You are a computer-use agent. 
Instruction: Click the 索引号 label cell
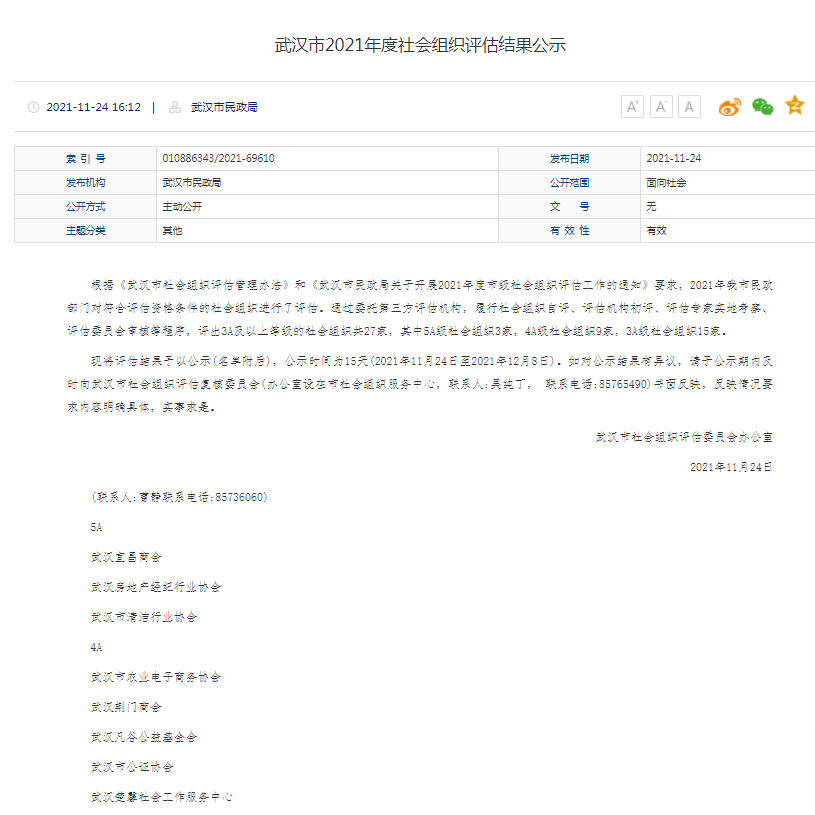(86, 159)
